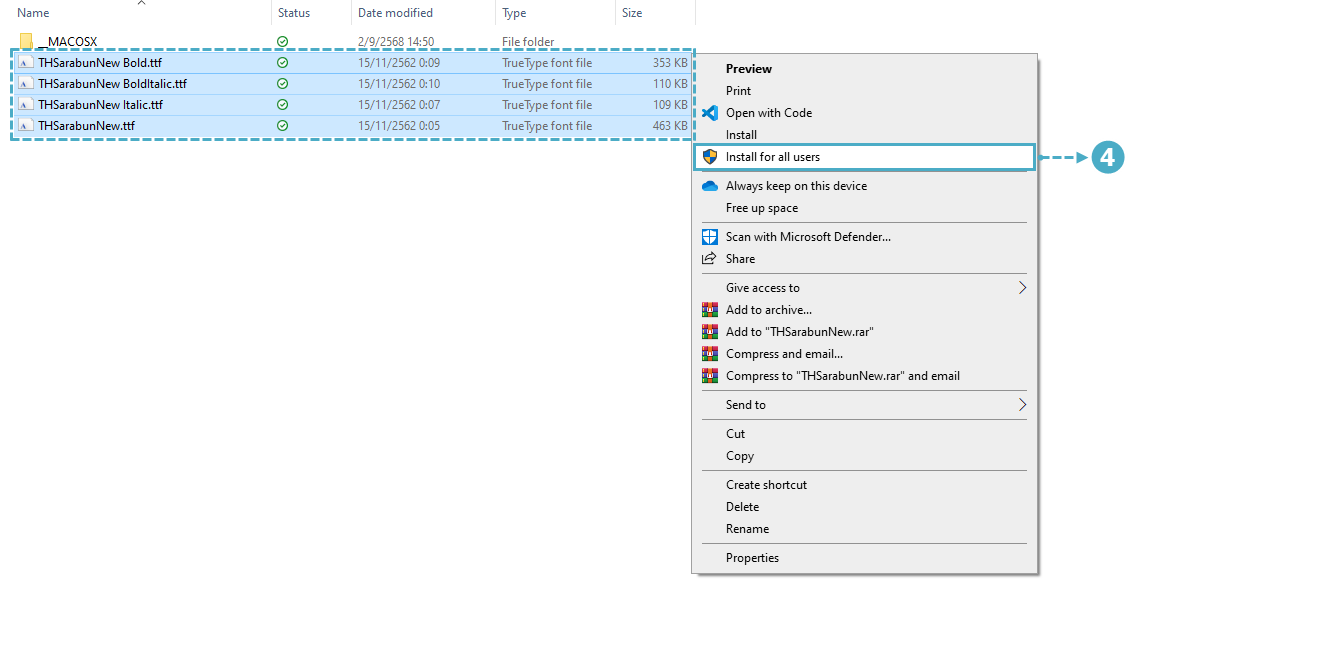This screenshot has width=1332, height=663.
Task: Click font file icon of THSarabunNew Bold.ttf
Action: pos(26,62)
